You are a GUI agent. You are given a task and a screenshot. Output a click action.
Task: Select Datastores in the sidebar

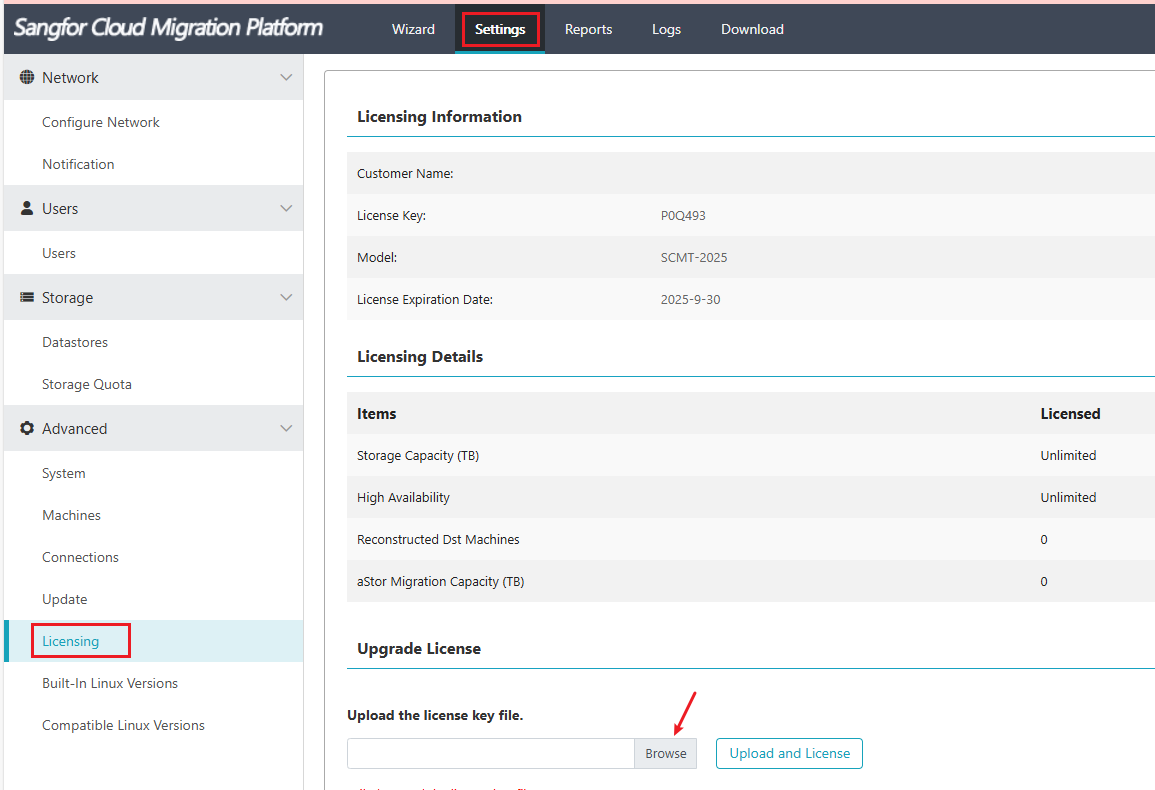pos(75,343)
